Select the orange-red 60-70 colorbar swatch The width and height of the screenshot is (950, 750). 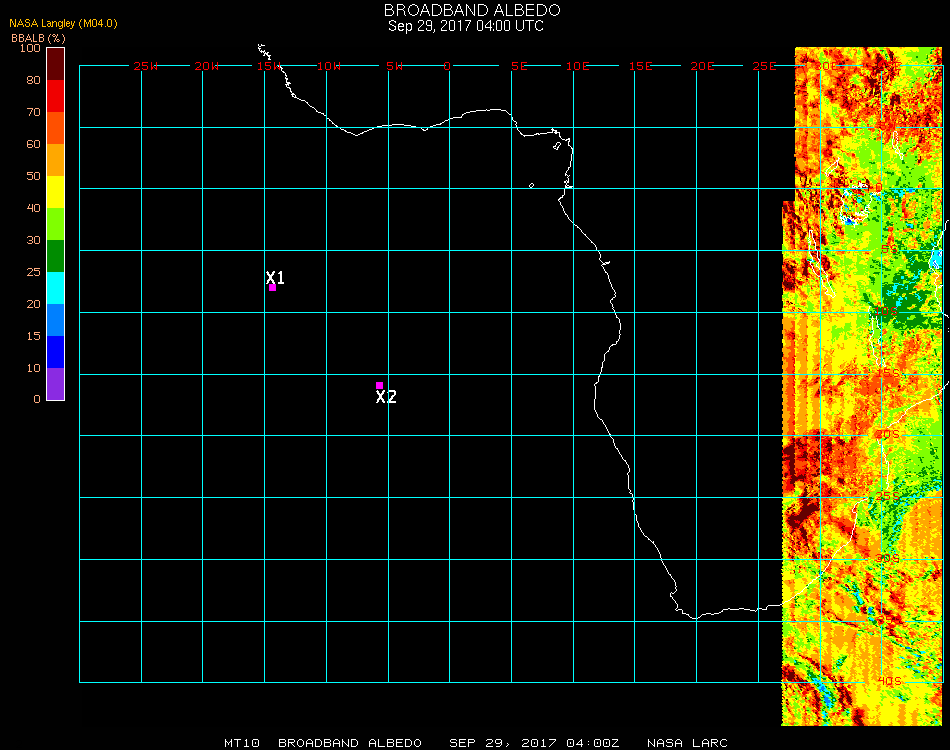coord(56,128)
